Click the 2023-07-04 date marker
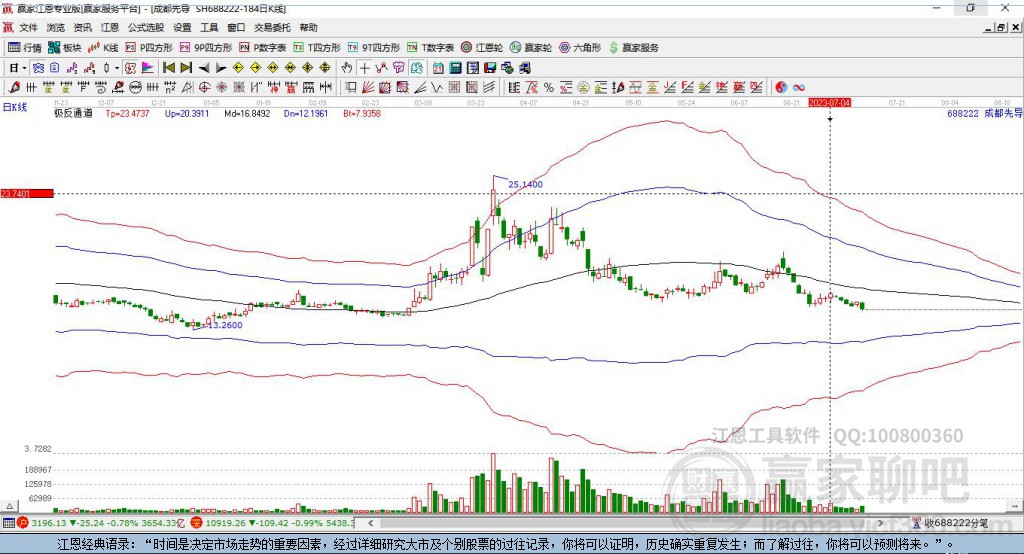The image size is (1024, 554). 829,103
